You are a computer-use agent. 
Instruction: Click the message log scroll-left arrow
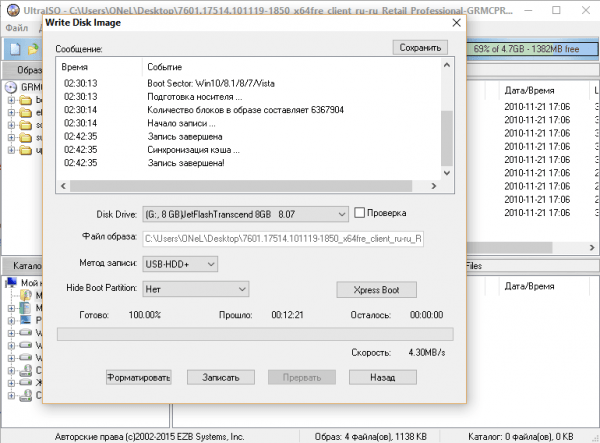64,186
